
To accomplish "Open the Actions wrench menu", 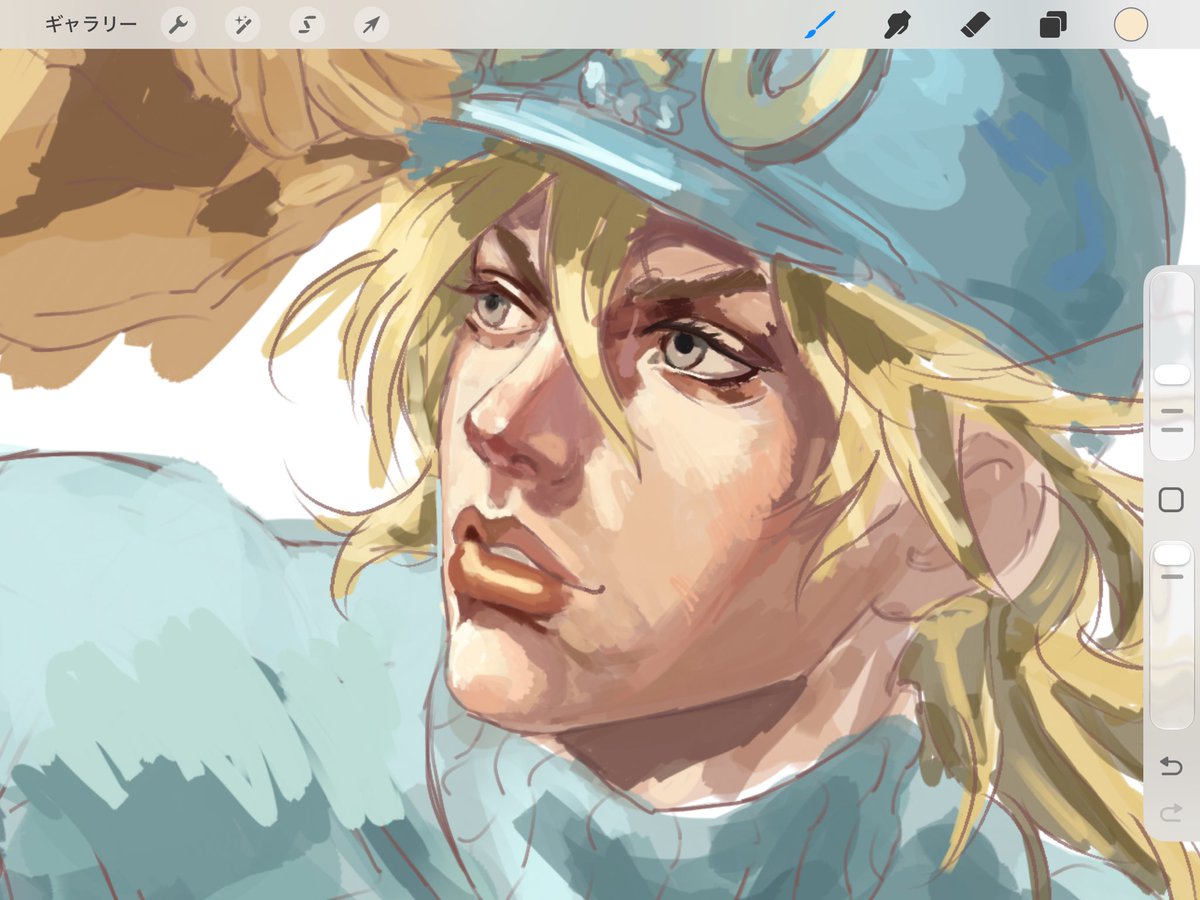I will [177, 25].
